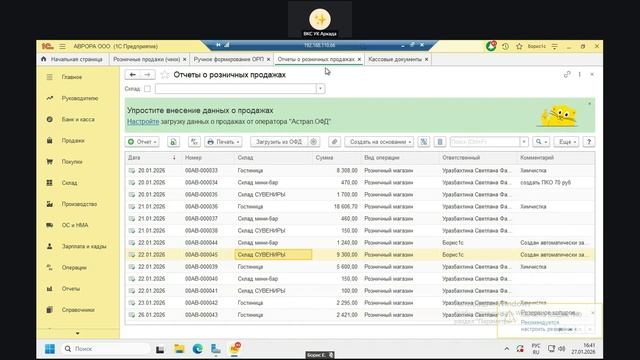640x360 pixels.
Task: Open the form's more options dots icon
Action: click(580, 75)
